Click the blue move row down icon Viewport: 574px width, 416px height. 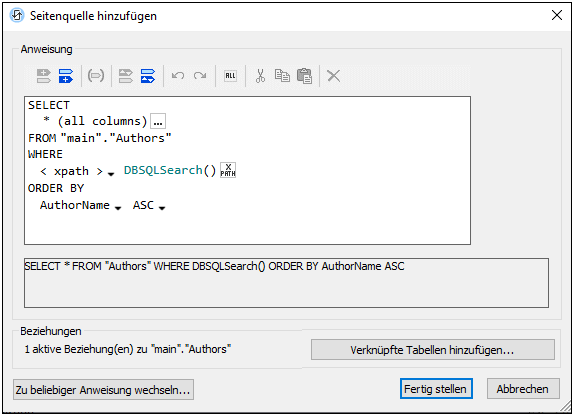(148, 76)
